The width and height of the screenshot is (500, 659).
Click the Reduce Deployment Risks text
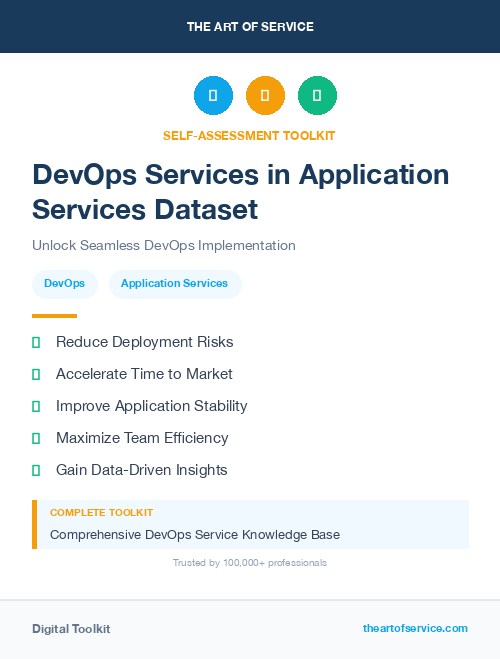[145, 342]
